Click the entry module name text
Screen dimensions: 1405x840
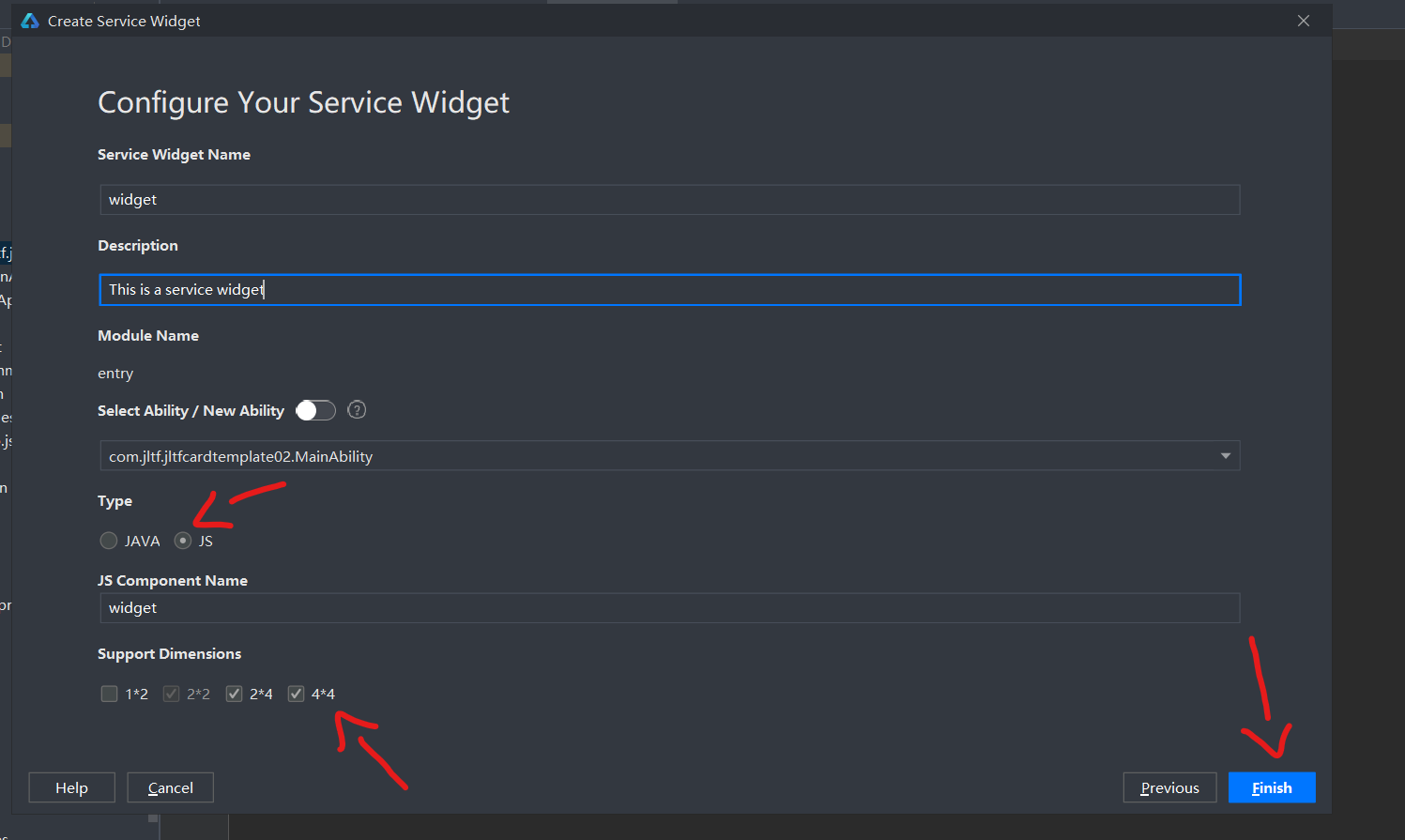coord(115,374)
